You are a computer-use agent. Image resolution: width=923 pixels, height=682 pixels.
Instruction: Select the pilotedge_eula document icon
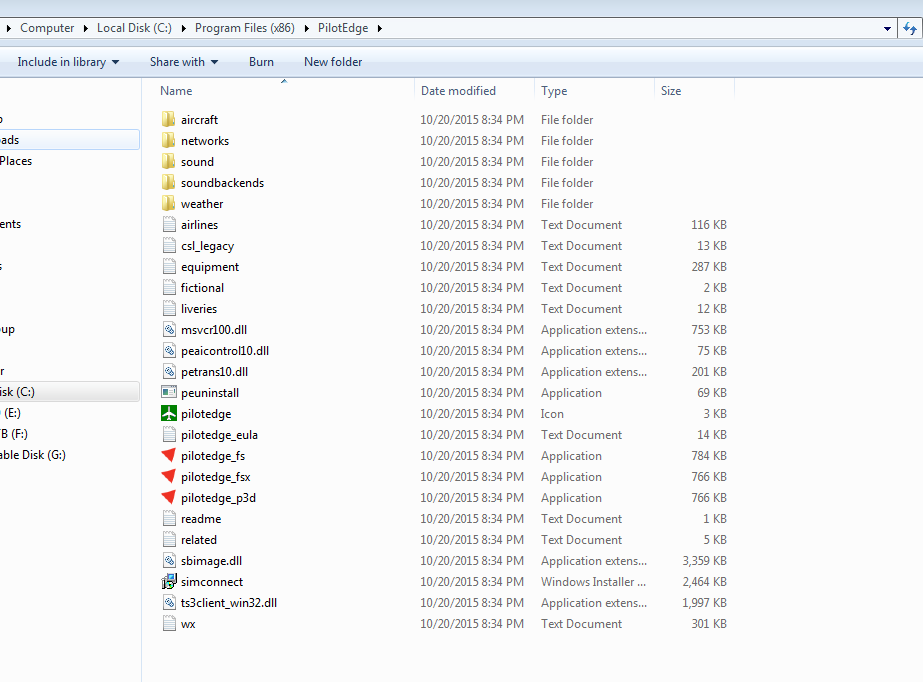tap(169, 435)
